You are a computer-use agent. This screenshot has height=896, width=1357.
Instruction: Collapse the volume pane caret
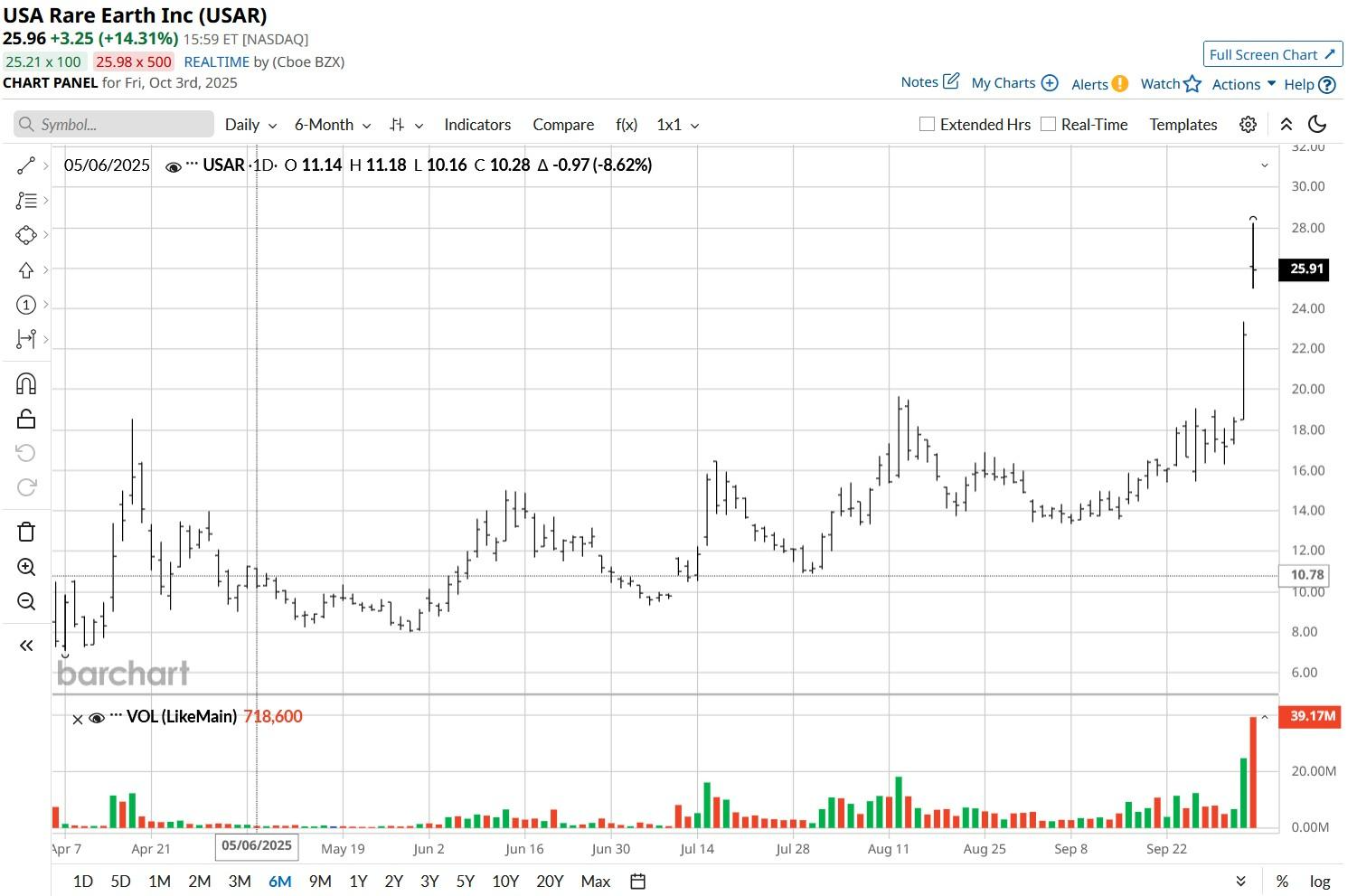1265,718
